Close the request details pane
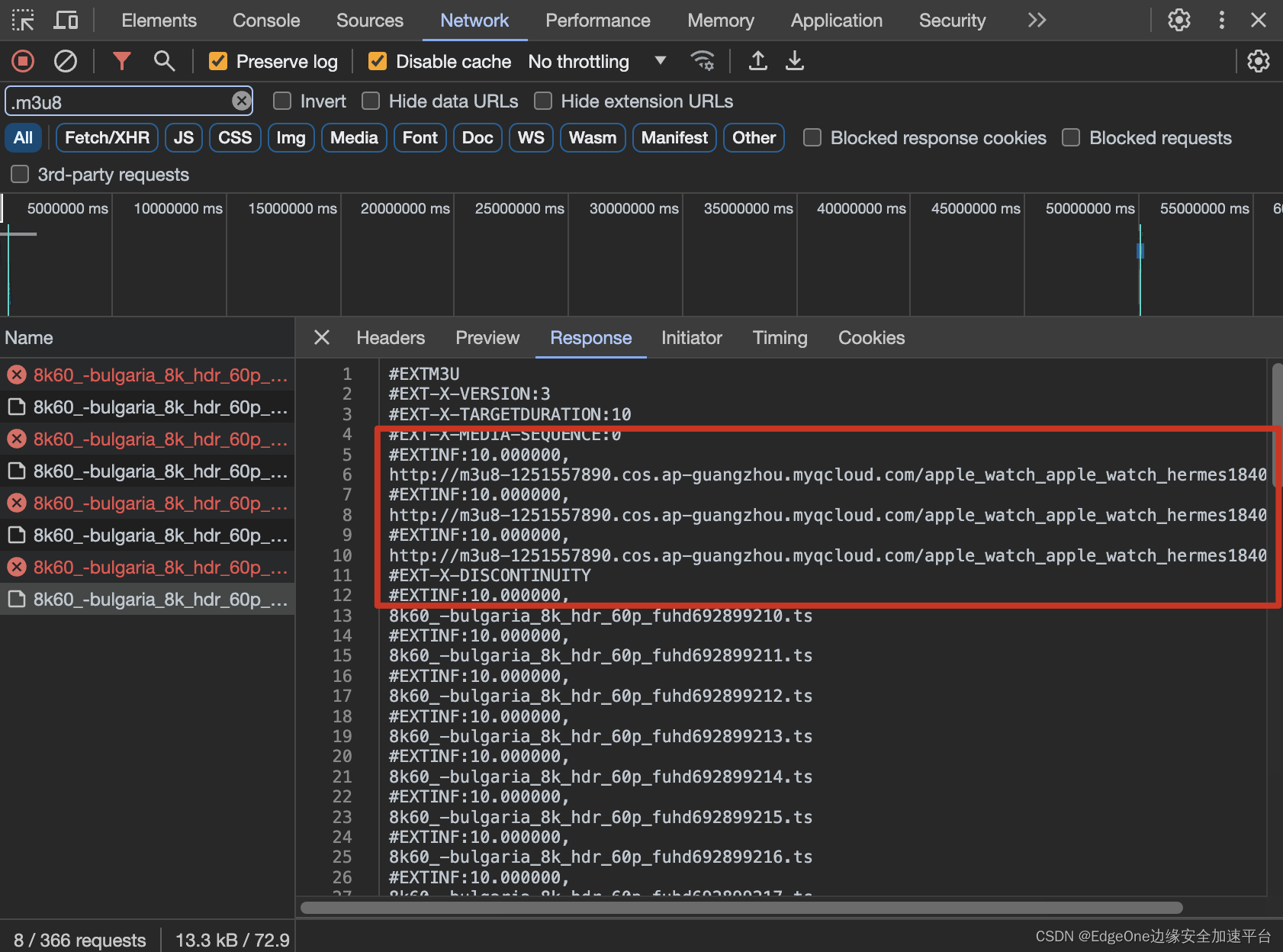The image size is (1283, 952). [322, 337]
